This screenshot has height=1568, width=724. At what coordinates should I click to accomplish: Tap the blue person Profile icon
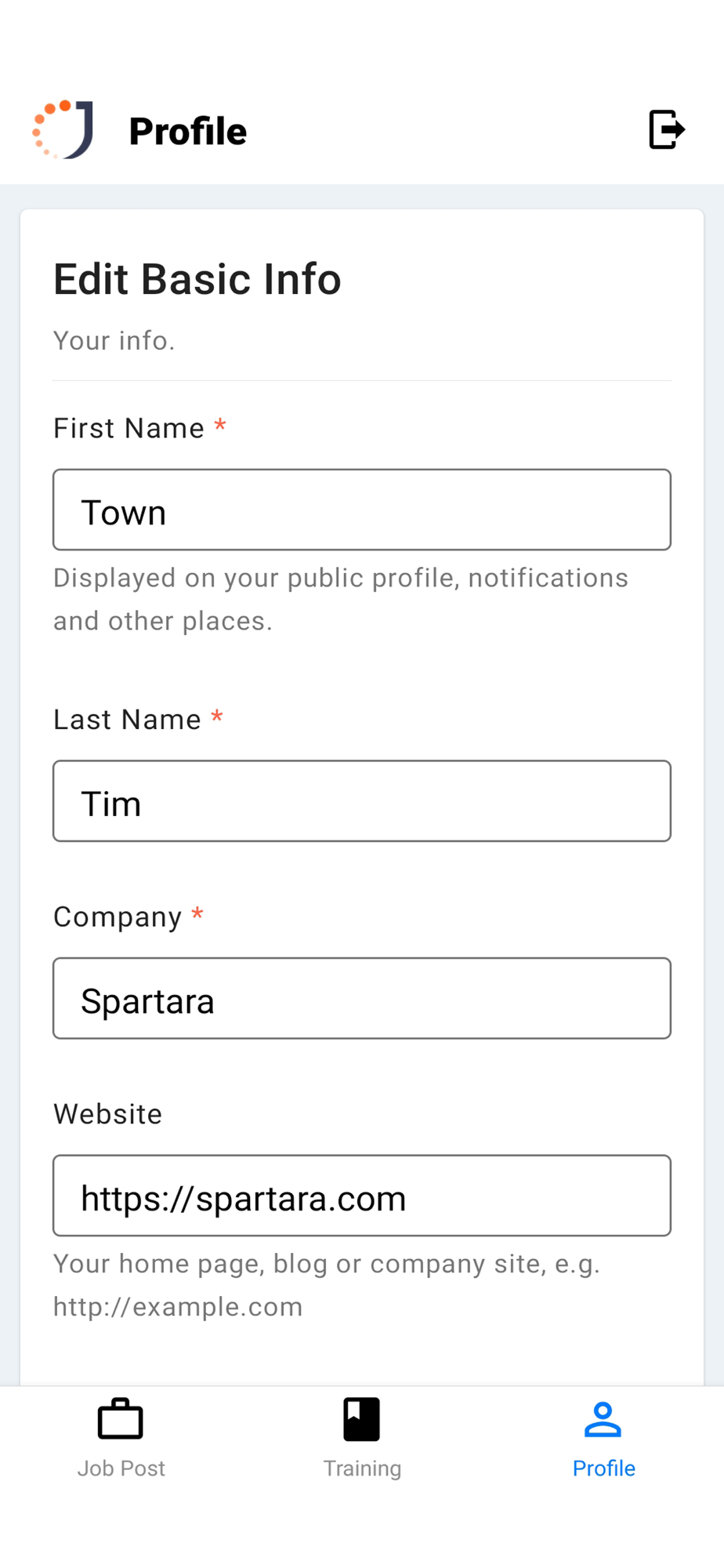click(603, 1419)
